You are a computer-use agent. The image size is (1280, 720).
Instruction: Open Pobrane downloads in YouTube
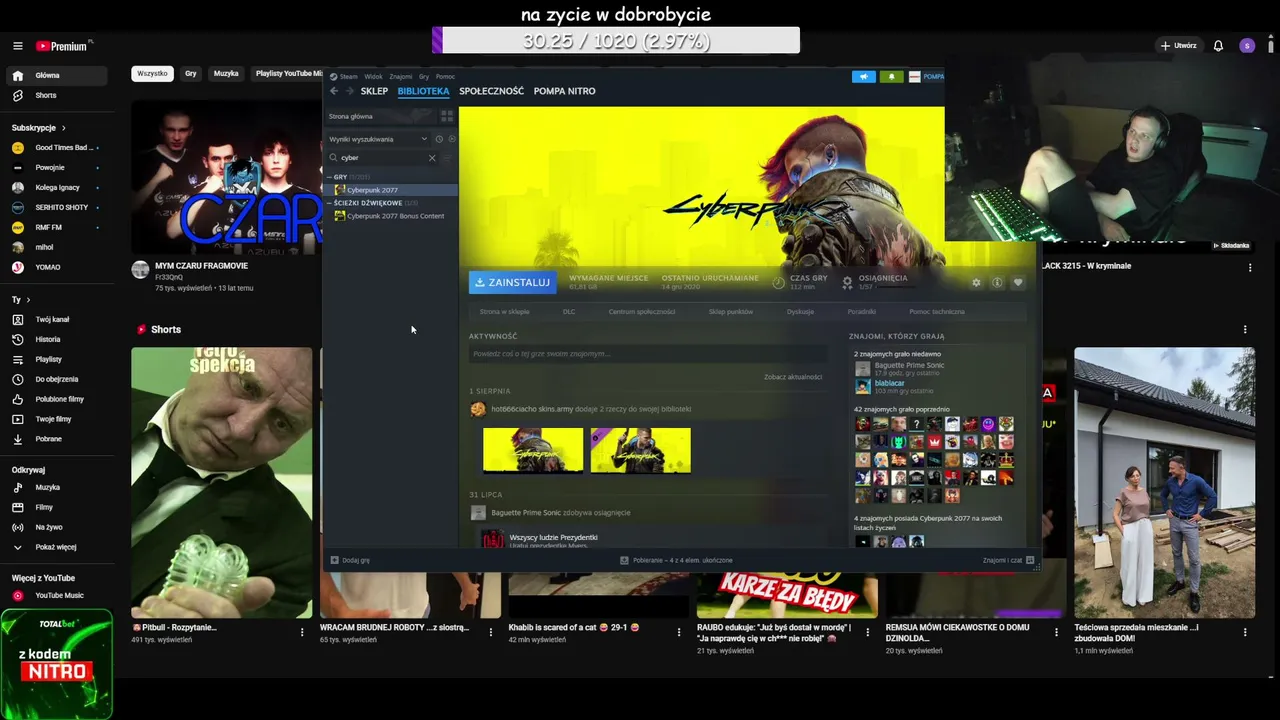[56, 440]
